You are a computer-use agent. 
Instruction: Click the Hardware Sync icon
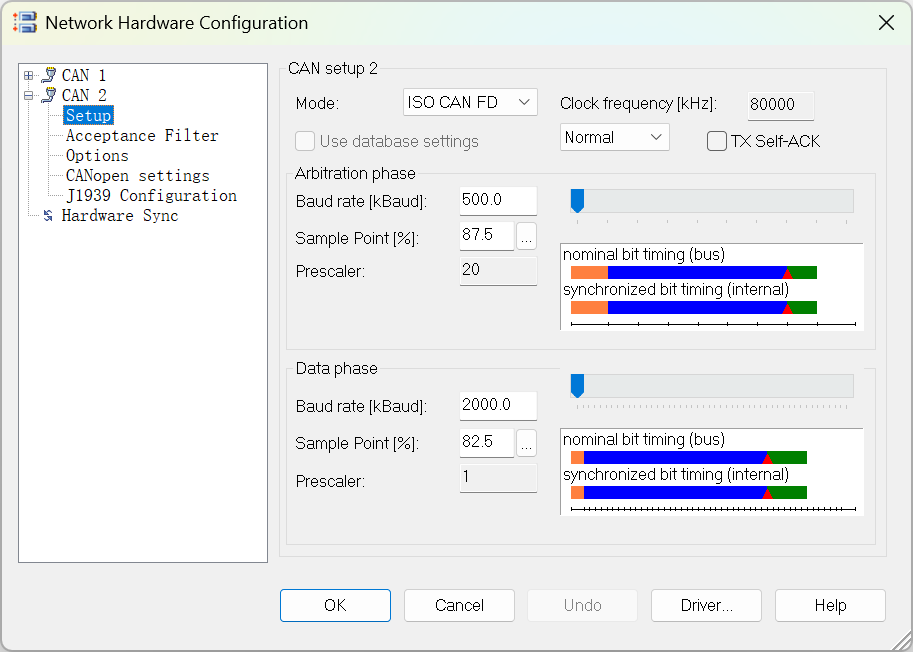coord(48,216)
